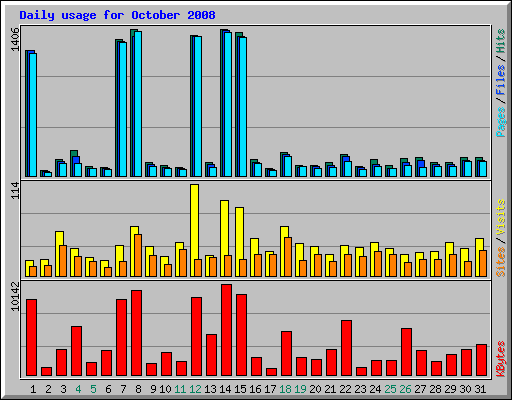Click day '28' on the x-axis
Image resolution: width=512 pixels, height=400 pixels.
point(436,389)
